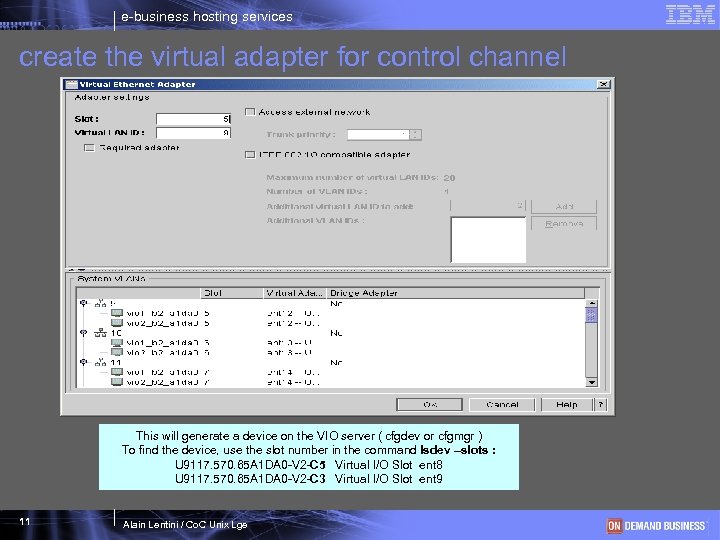Click the System VLANs scrollbar thumb
This screenshot has width=720, height=540.
(x=591, y=315)
